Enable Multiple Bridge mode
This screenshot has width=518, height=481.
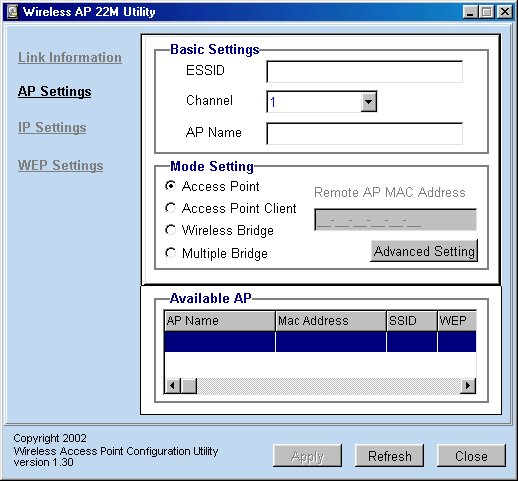point(170,253)
